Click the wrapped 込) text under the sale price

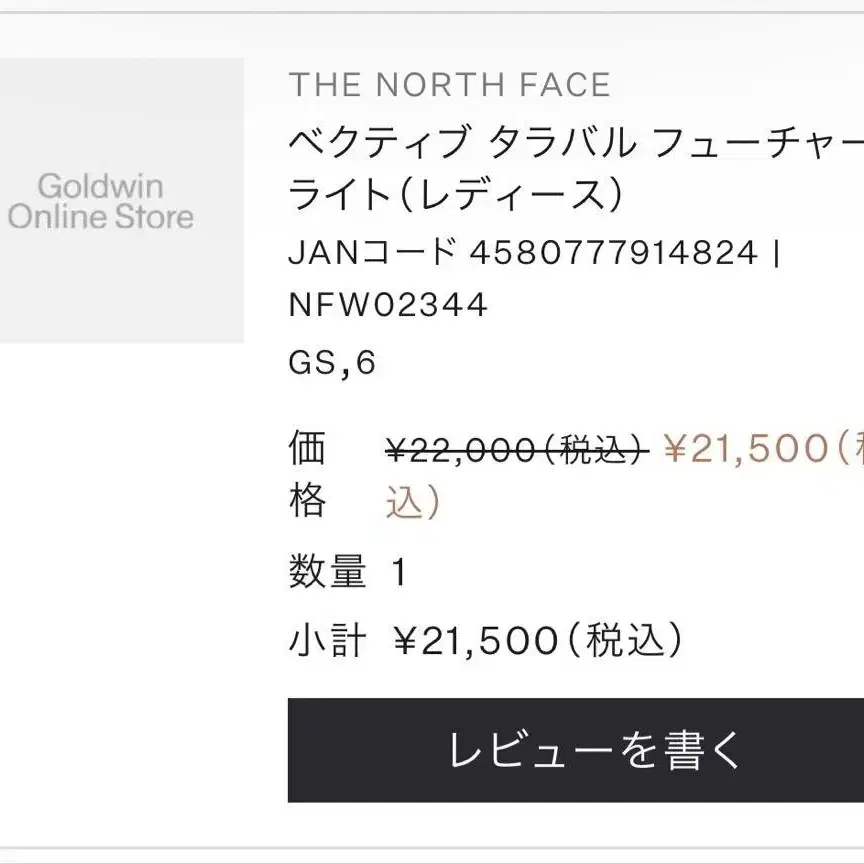[x=413, y=502]
